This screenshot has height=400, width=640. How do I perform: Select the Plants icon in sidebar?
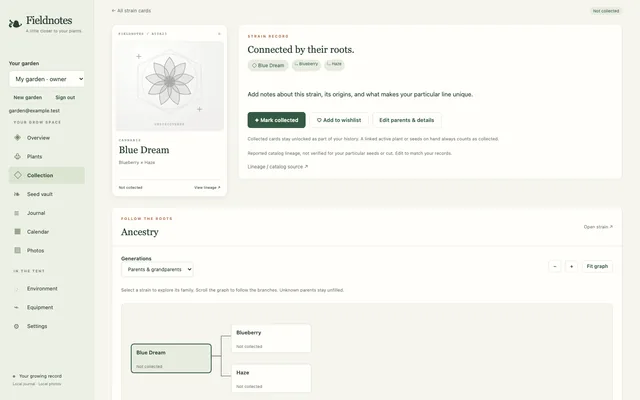pos(17,156)
